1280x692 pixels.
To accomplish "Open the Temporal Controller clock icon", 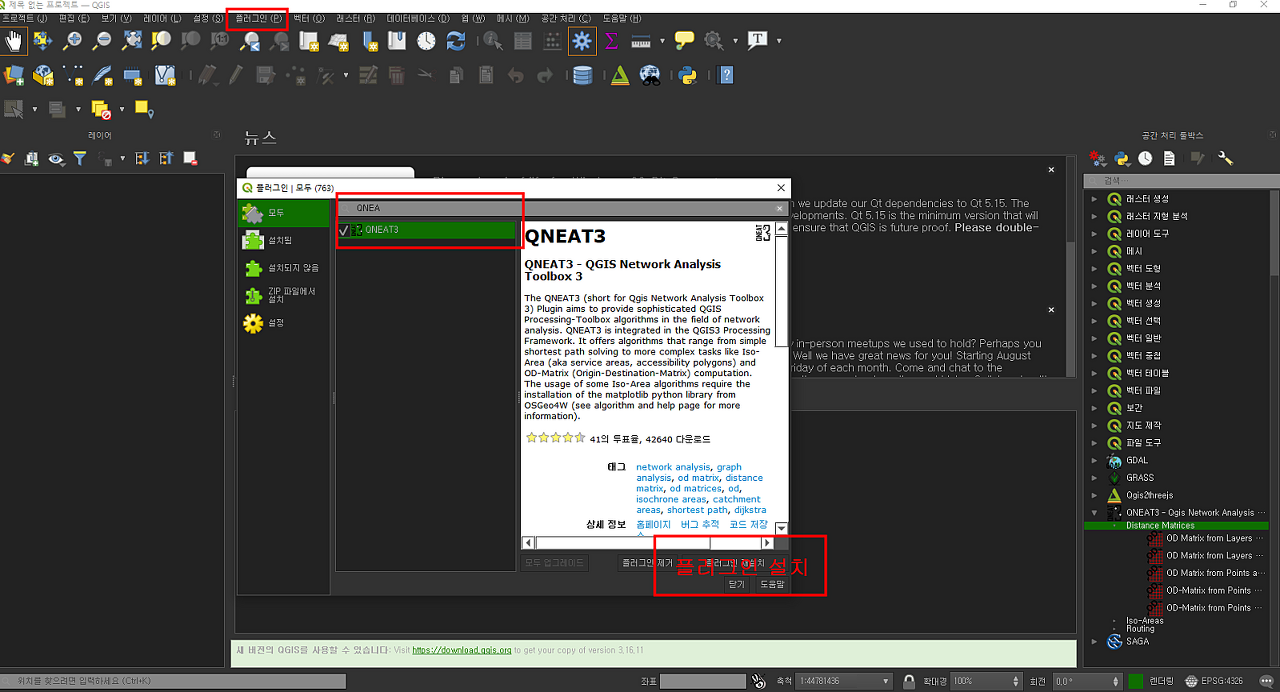I will tap(427, 41).
